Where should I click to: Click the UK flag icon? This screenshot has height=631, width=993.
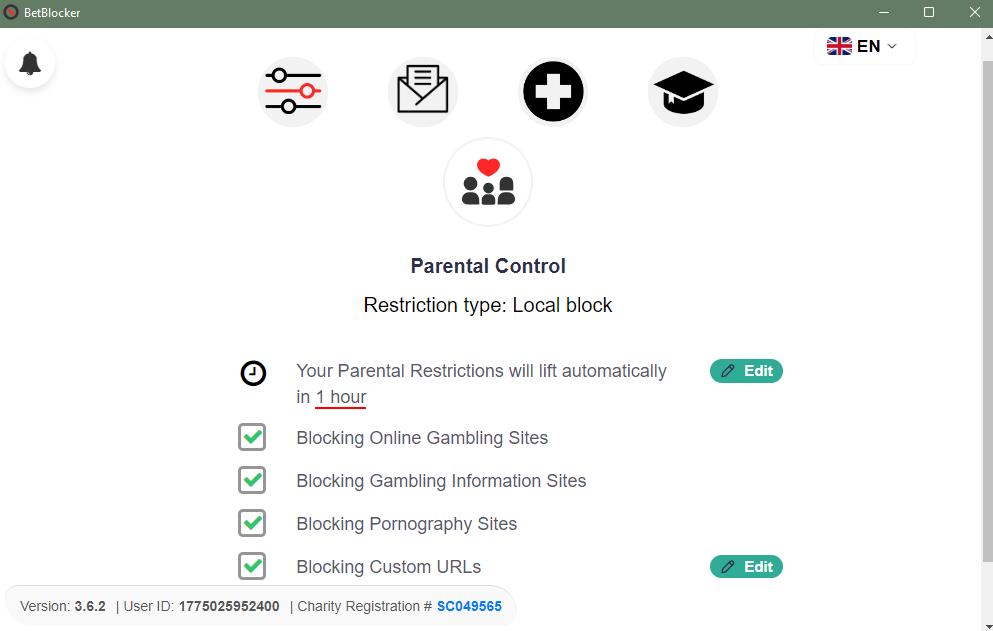coord(839,45)
